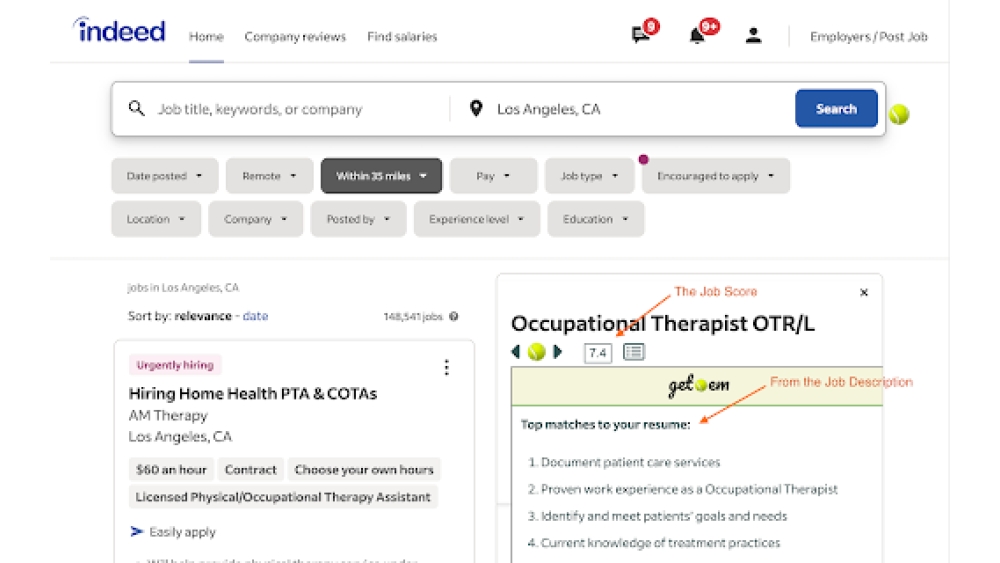Click the job count help icon
The height and width of the screenshot is (563, 1000).
click(453, 316)
